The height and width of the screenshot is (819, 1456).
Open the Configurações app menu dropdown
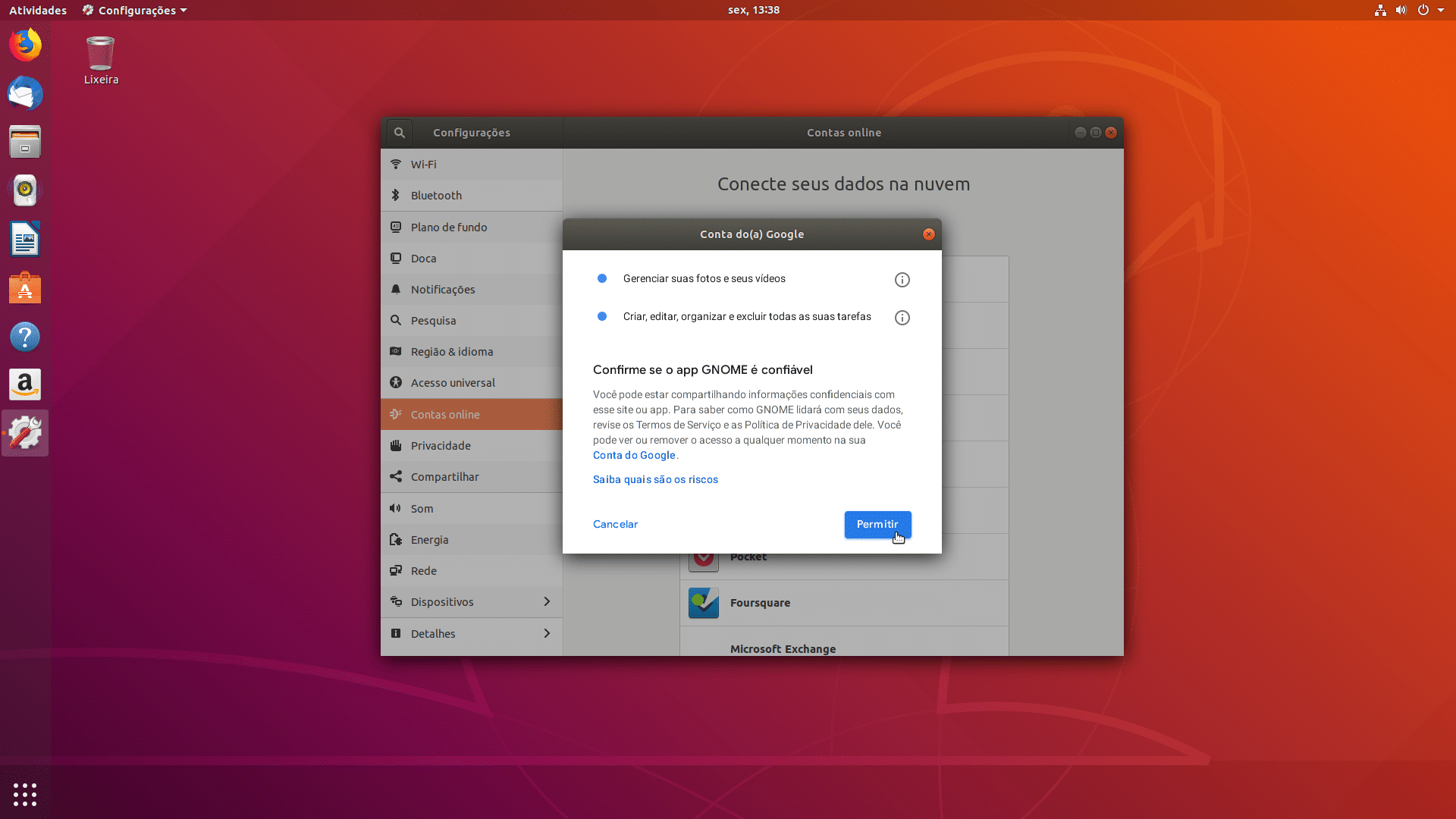click(x=135, y=10)
